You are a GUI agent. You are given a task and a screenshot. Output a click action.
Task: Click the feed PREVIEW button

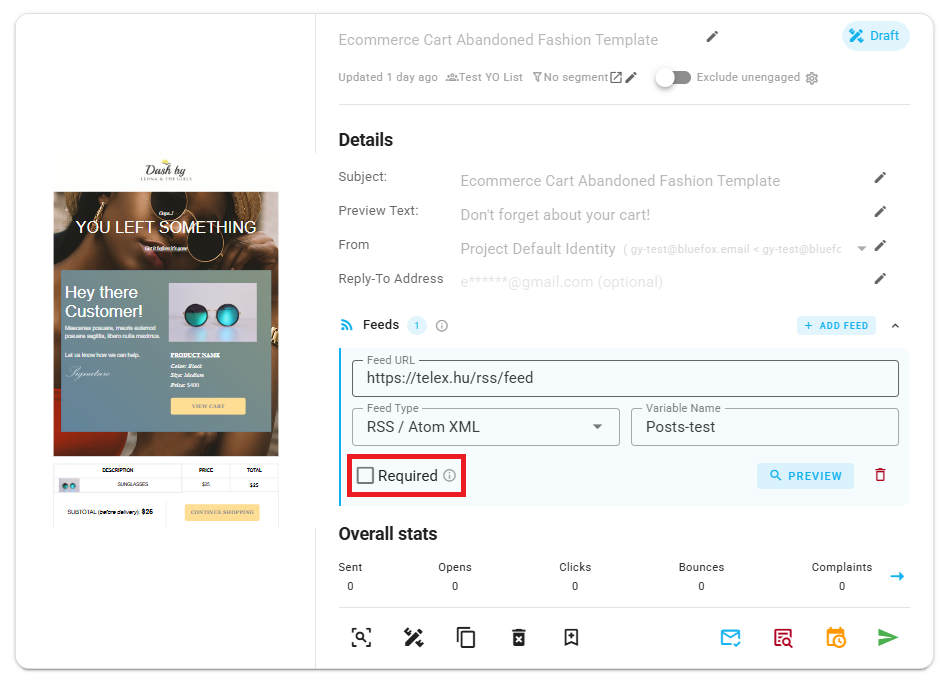click(805, 476)
